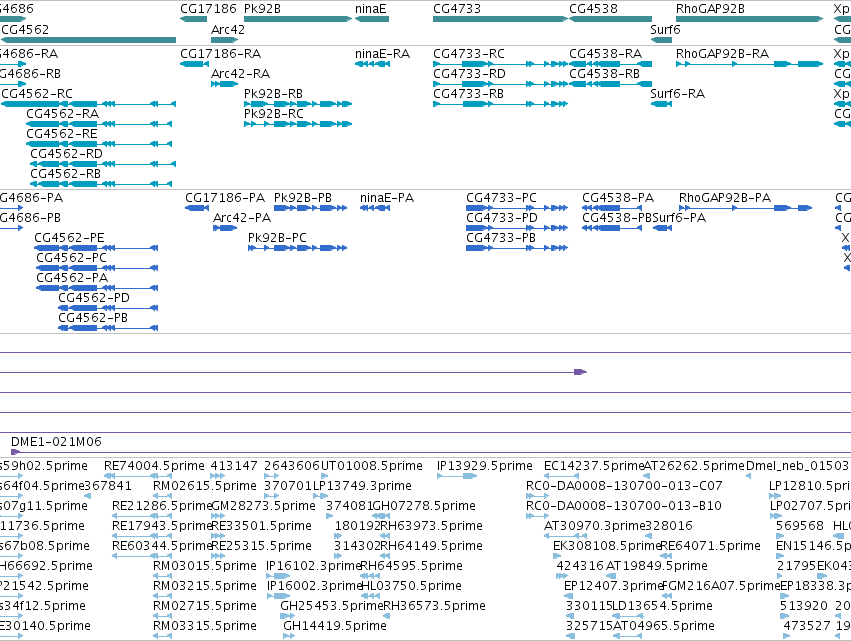Screen dimensions: 851x641
Task: Select protein CG4538-PB
Action: pyautogui.click(x=617, y=218)
